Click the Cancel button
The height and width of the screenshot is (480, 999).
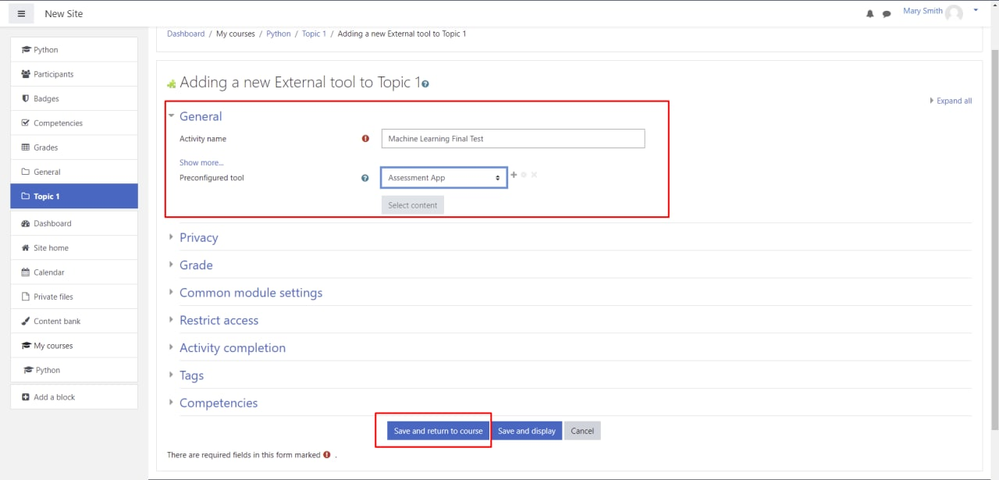(582, 431)
